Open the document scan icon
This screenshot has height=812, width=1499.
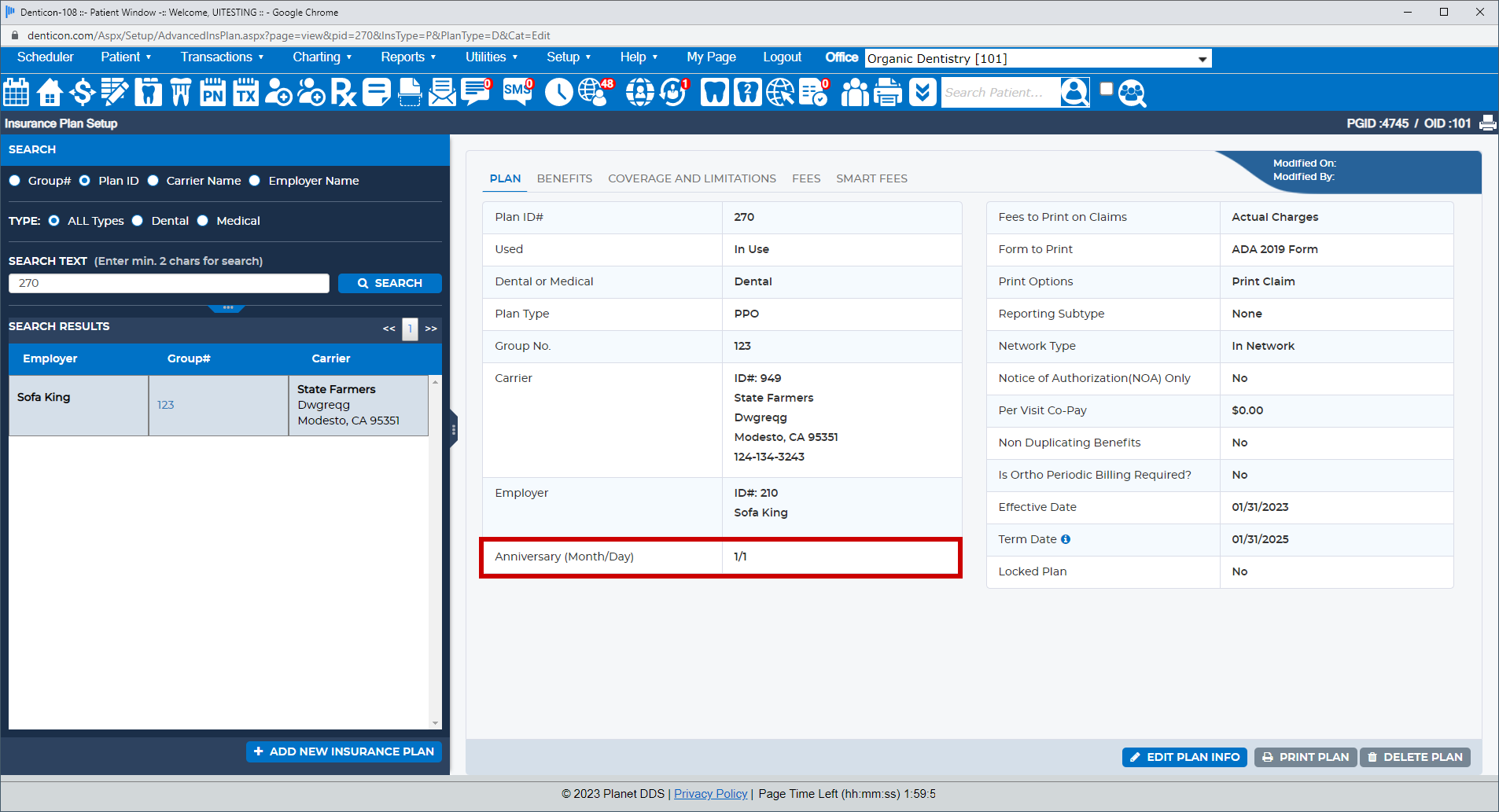(x=410, y=93)
